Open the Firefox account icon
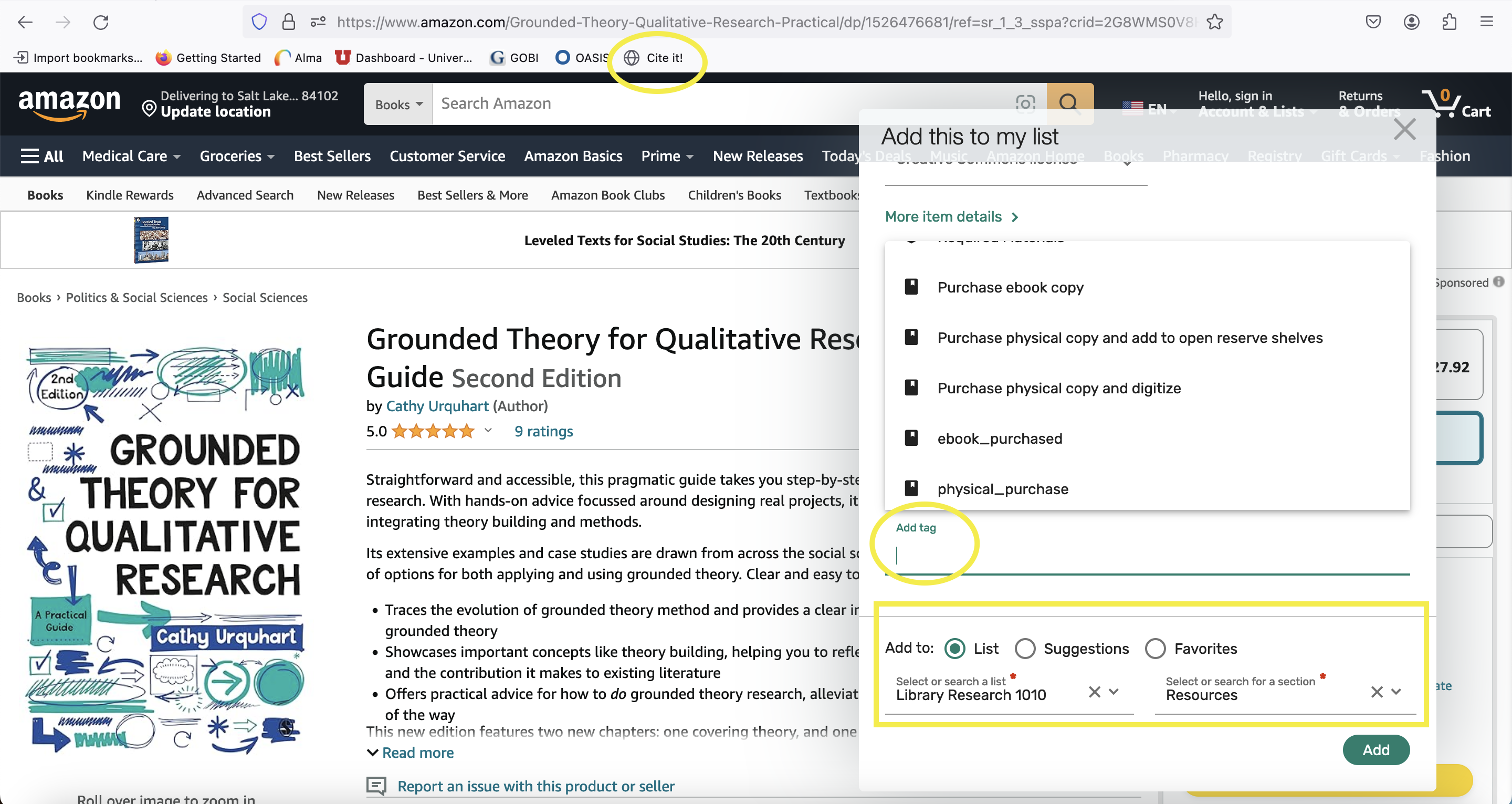This screenshot has width=1512, height=804. pos(1412,22)
